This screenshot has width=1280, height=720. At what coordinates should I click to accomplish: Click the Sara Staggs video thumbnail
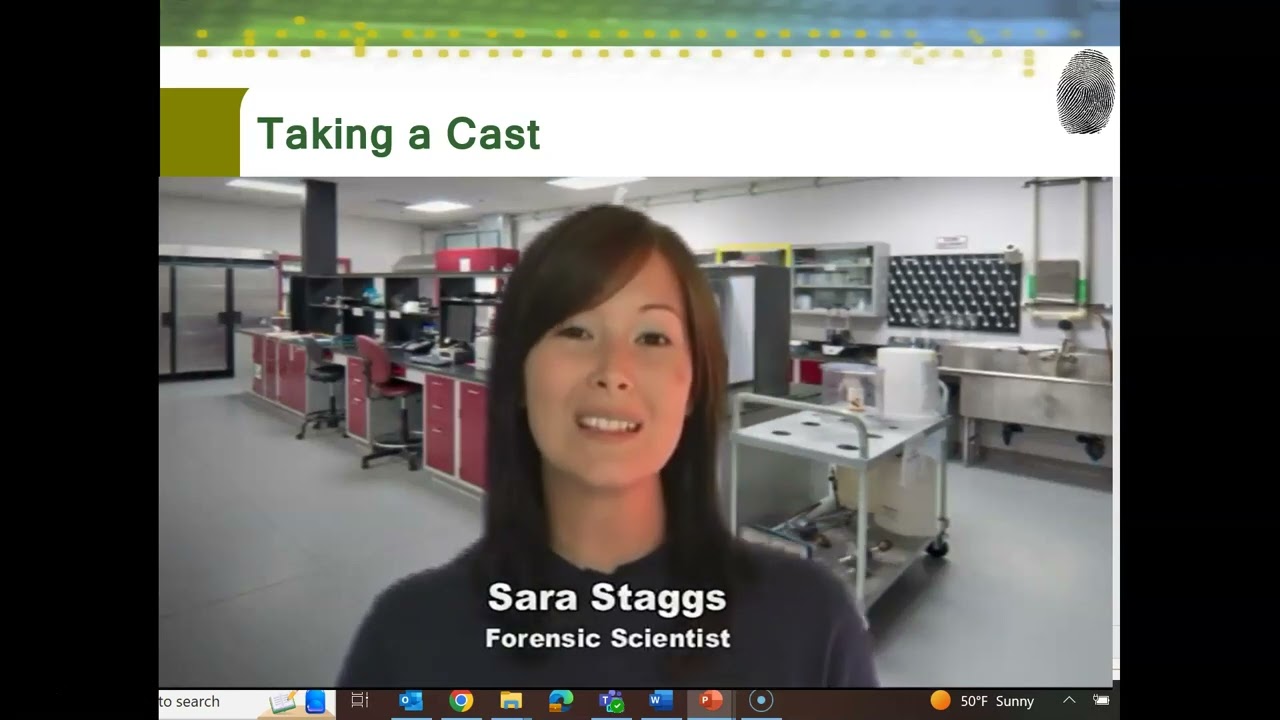(x=636, y=432)
